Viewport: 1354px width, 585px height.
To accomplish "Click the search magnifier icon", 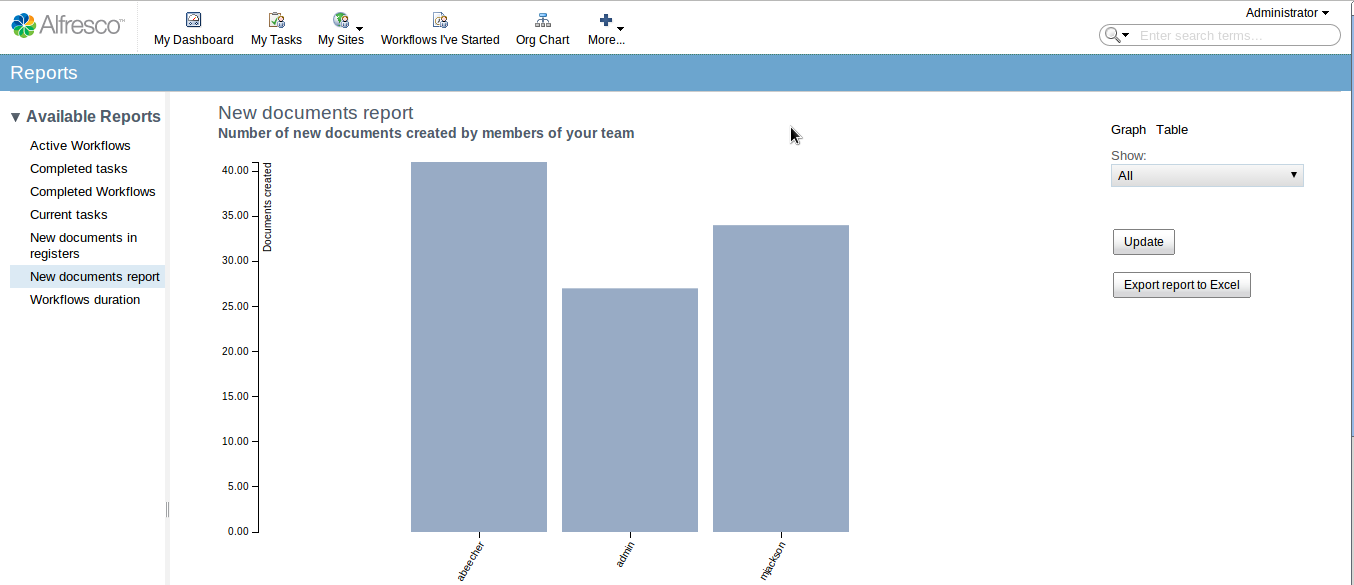I will (1111, 35).
